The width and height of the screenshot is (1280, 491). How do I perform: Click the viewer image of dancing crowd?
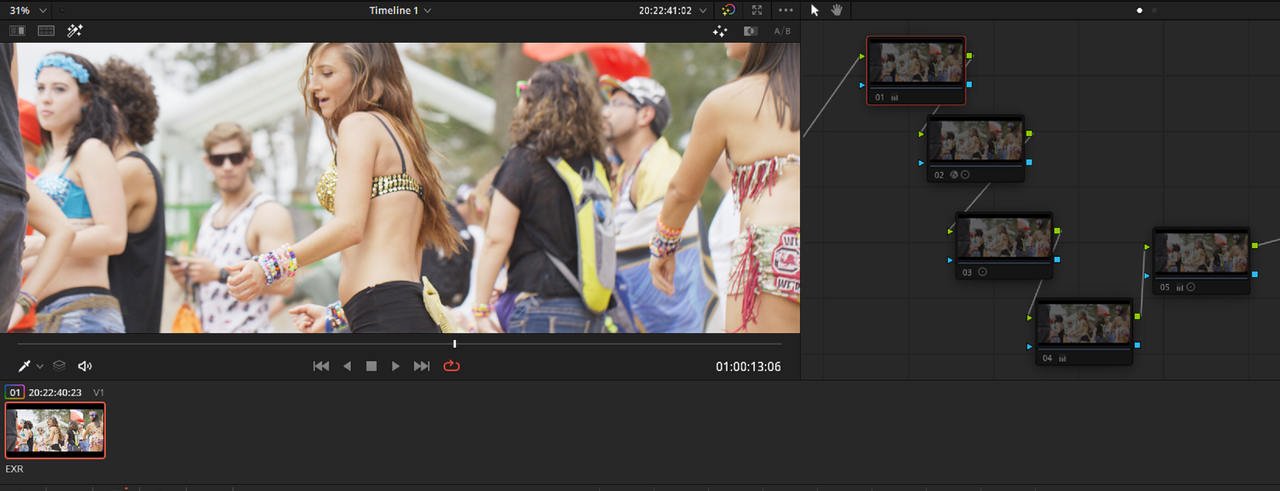point(400,188)
